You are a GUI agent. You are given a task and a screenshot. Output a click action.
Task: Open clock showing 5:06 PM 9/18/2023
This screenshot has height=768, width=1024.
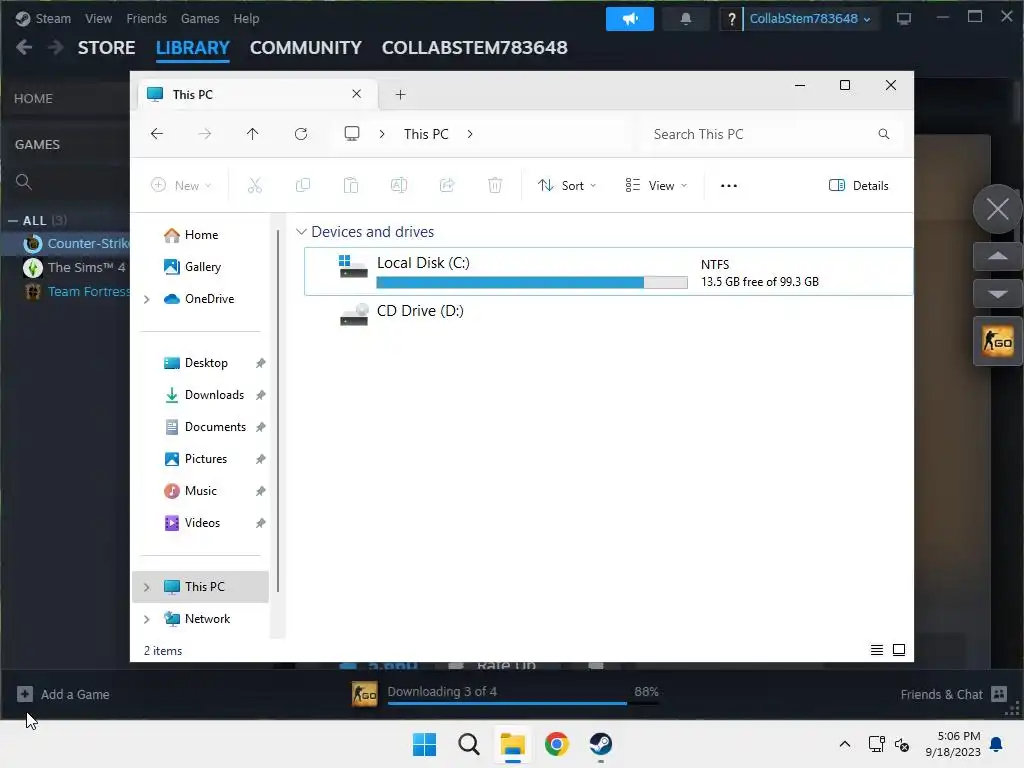point(953,744)
